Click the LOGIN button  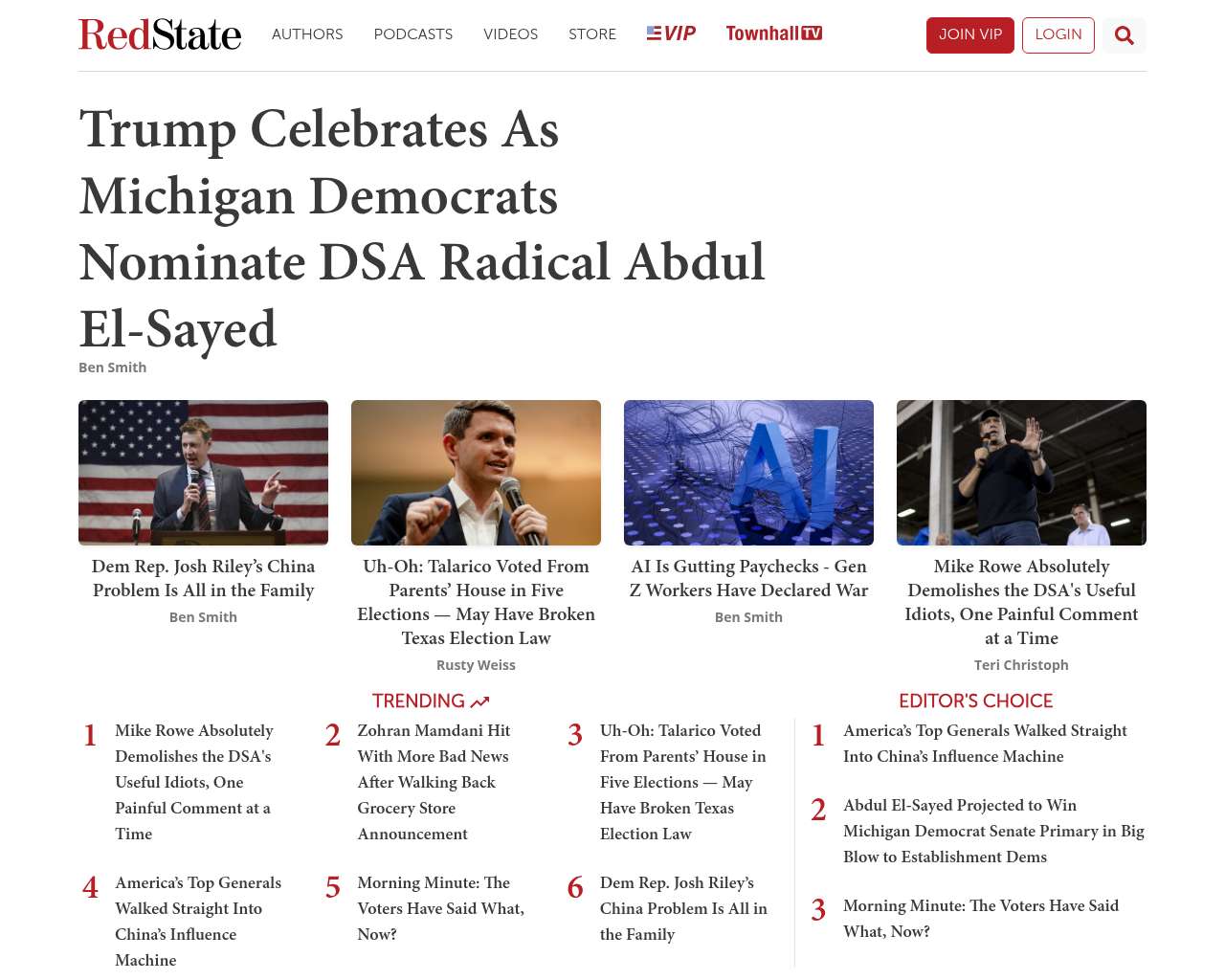1058,35
